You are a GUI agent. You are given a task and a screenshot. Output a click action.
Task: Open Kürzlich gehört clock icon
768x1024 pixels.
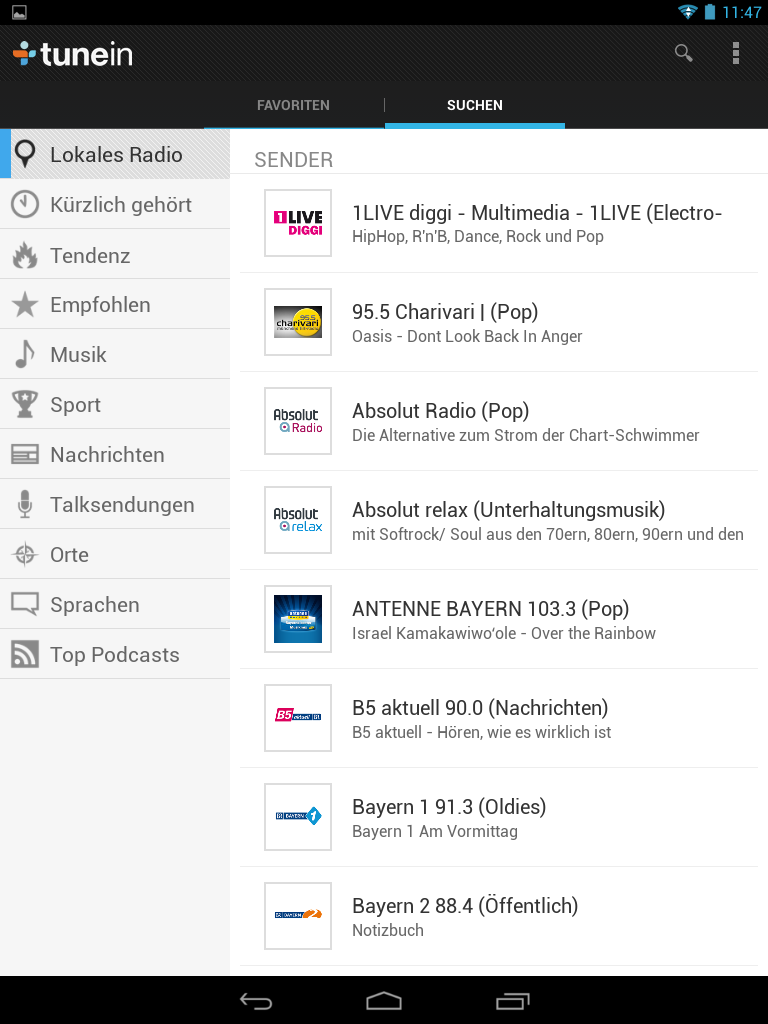(25, 204)
